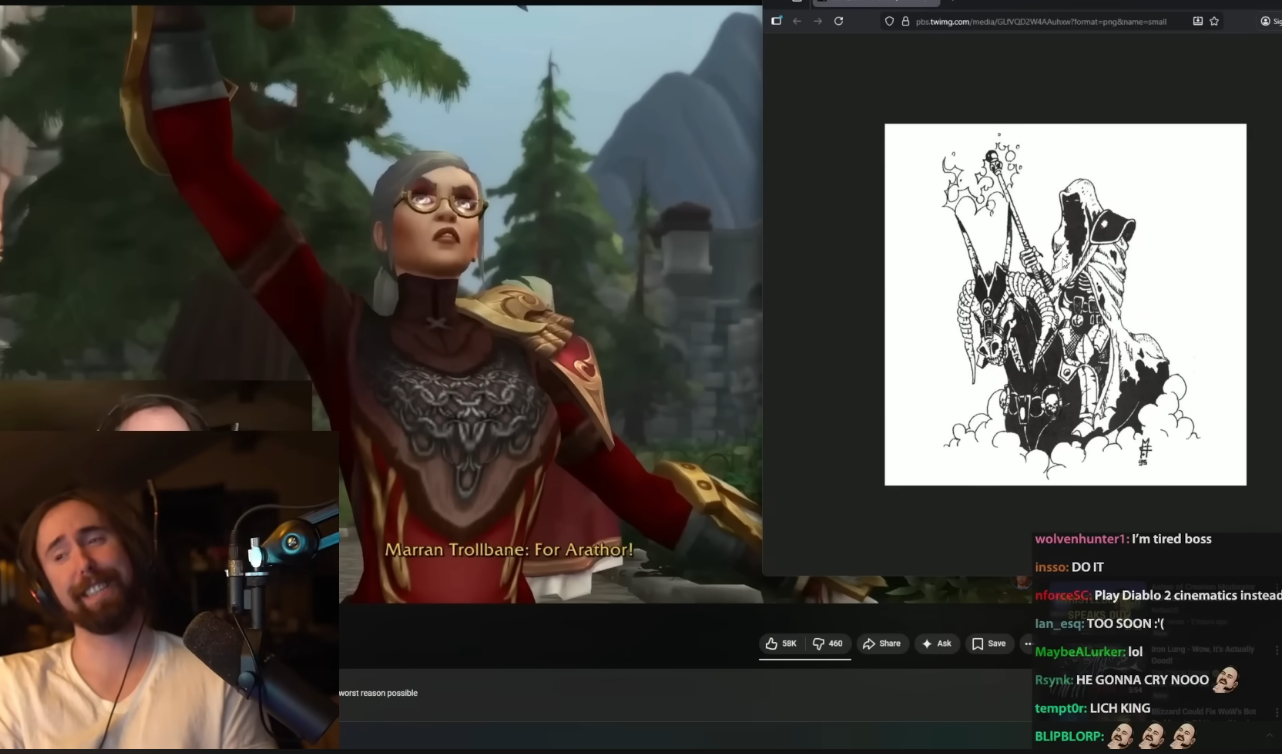The width and height of the screenshot is (1282, 754).
Task: Reload the twimg image page
Action: [838, 21]
